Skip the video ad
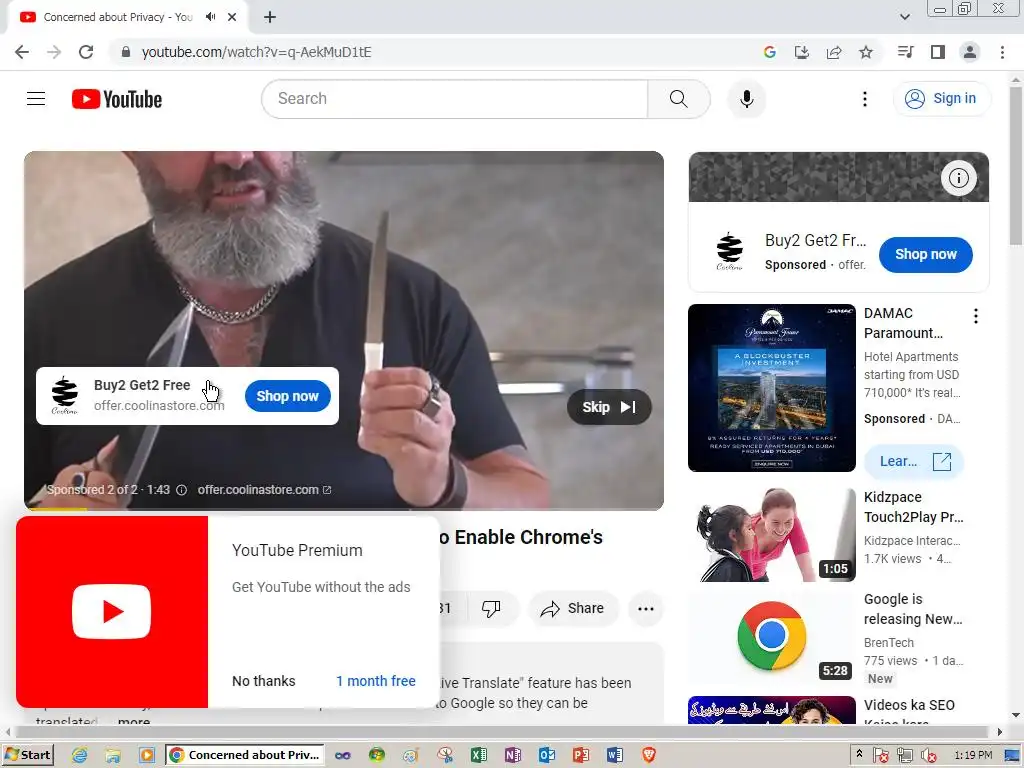The width and height of the screenshot is (1024, 768). pyautogui.click(x=609, y=407)
